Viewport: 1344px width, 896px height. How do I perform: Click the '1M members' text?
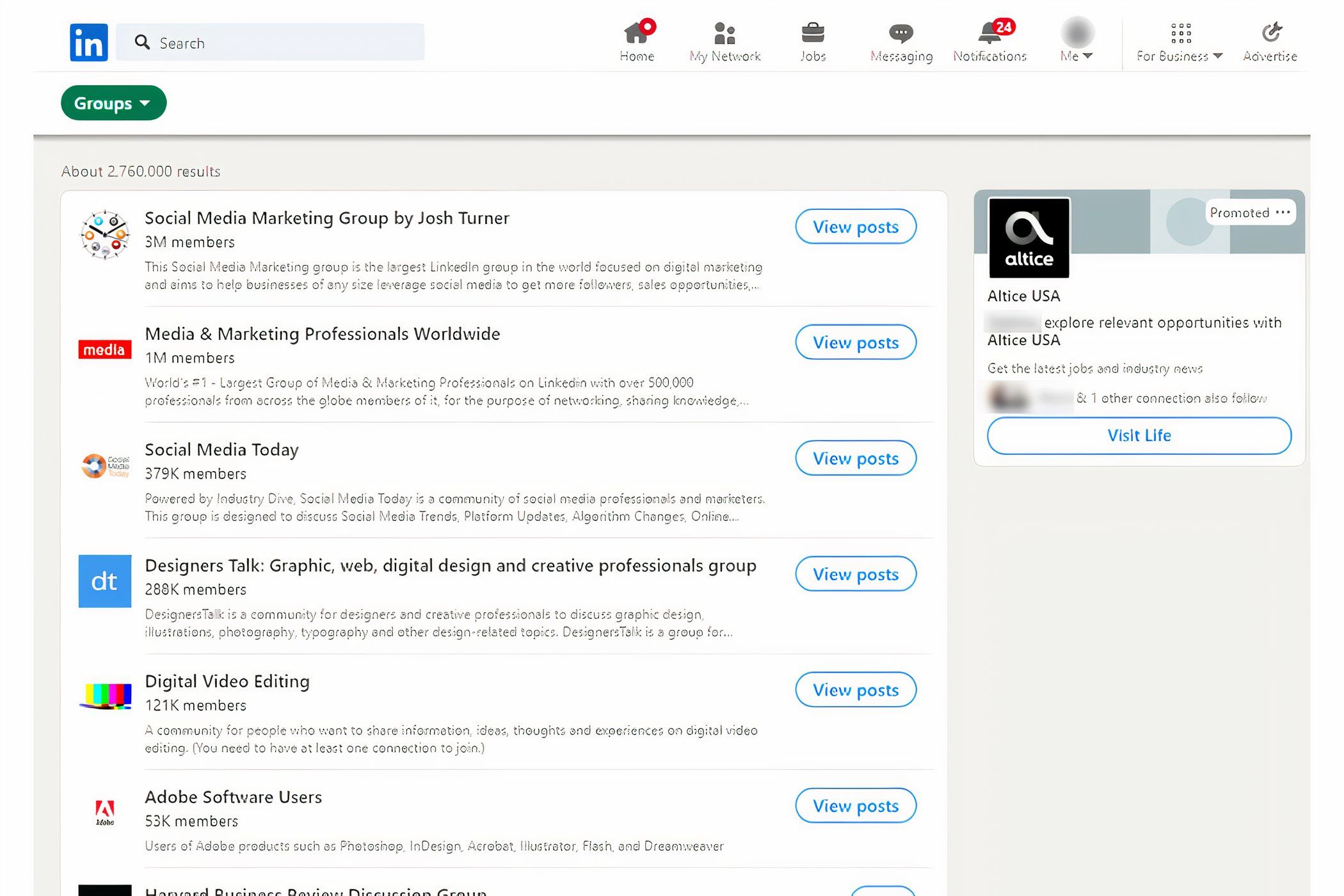click(x=189, y=358)
